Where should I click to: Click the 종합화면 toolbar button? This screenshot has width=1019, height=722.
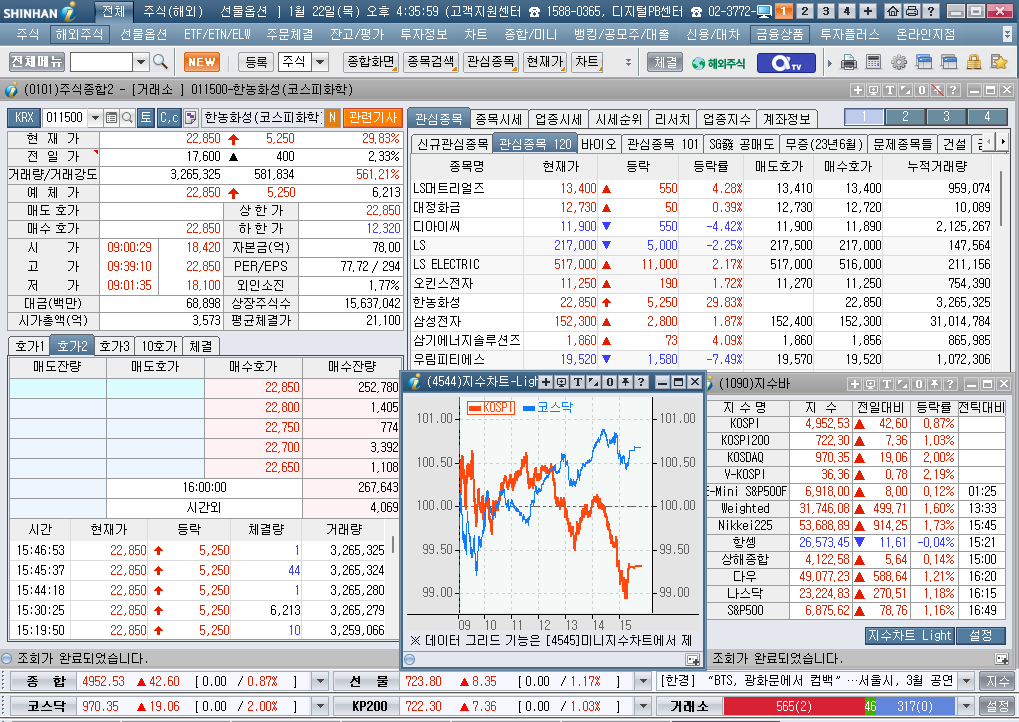tap(370, 62)
